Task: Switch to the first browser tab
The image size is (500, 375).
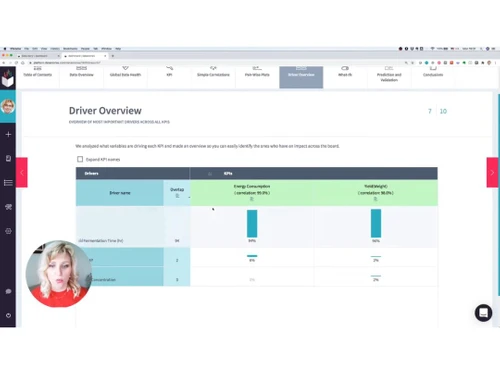Action: (x=38, y=56)
